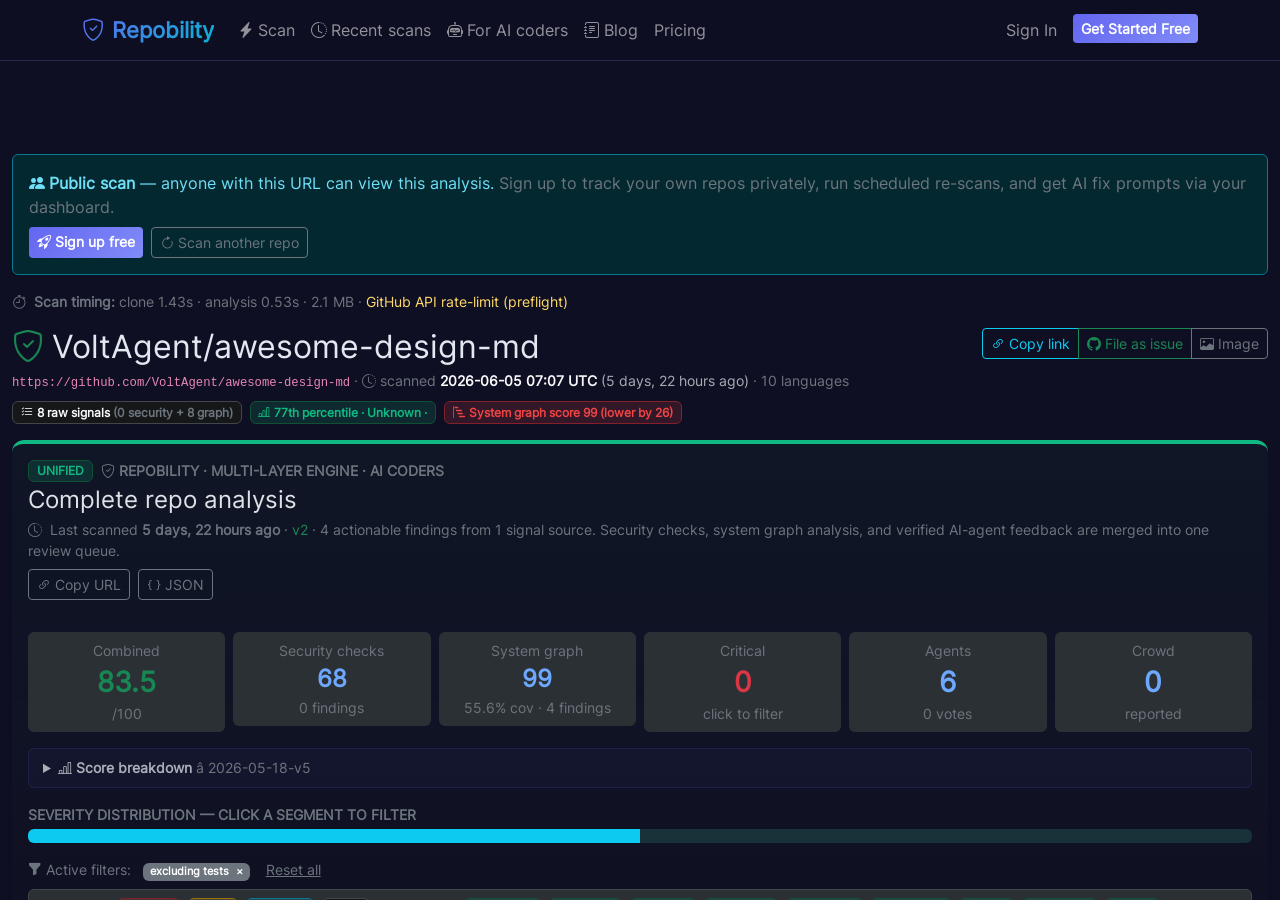The width and height of the screenshot is (1280, 900).
Task: Click the Copy link button
Action: 1030,343
